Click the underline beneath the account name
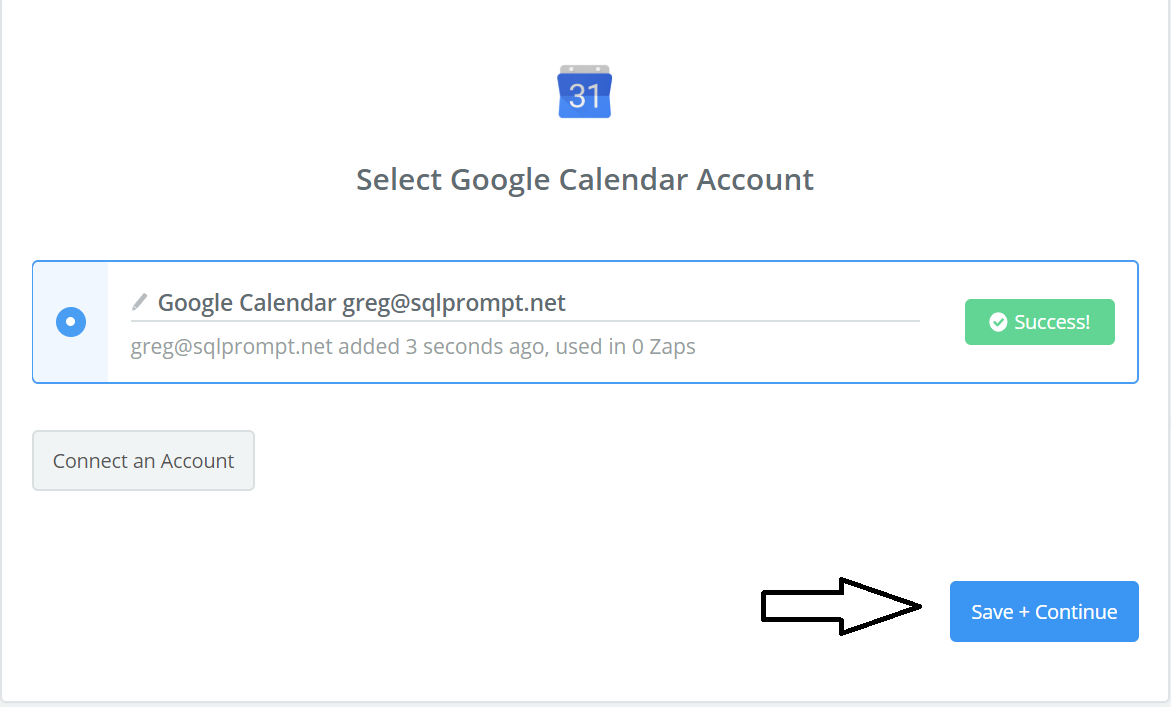Screen dimensions: 1171x707 524,321
